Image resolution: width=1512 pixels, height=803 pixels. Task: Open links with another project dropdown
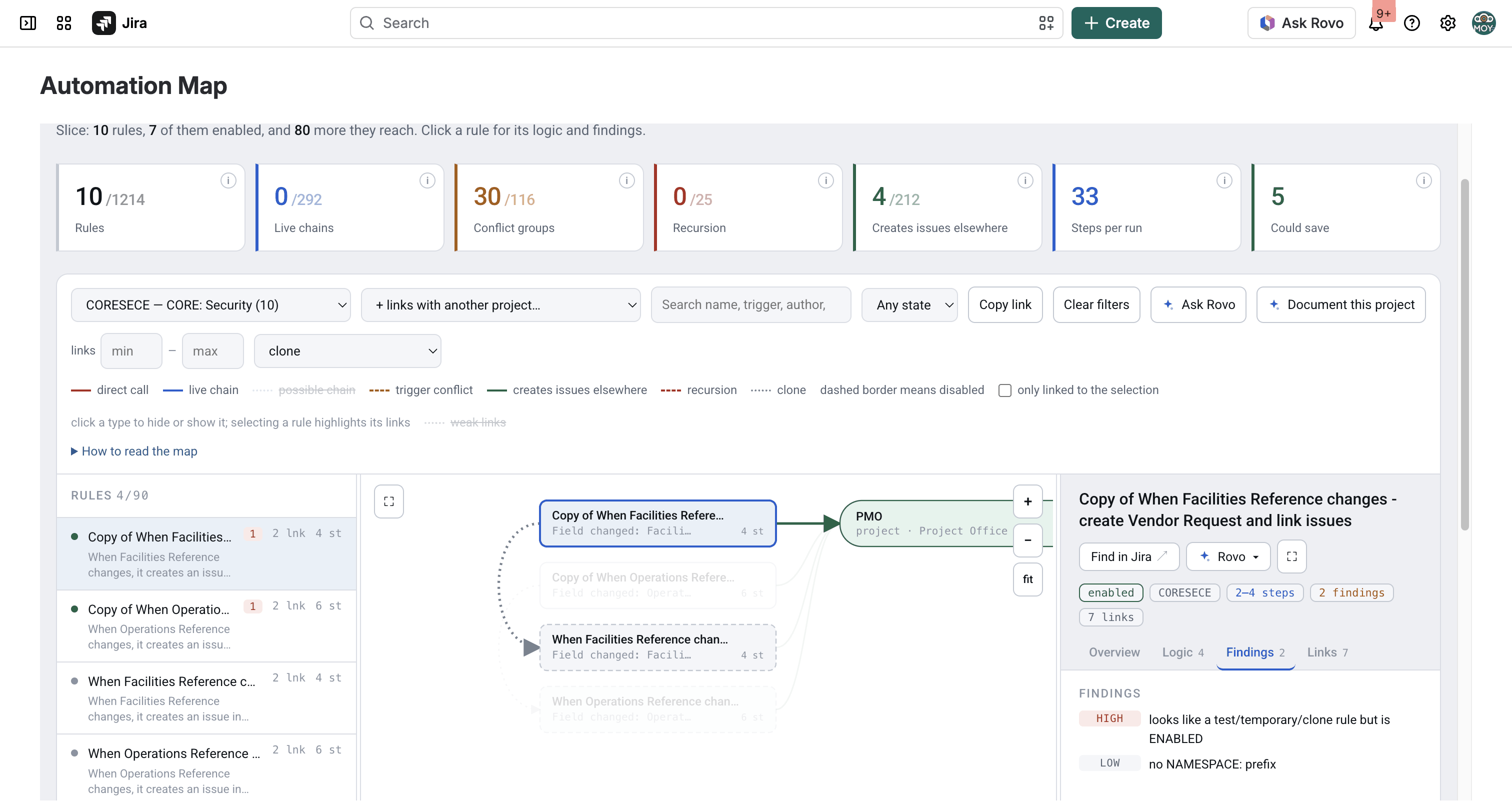point(500,304)
